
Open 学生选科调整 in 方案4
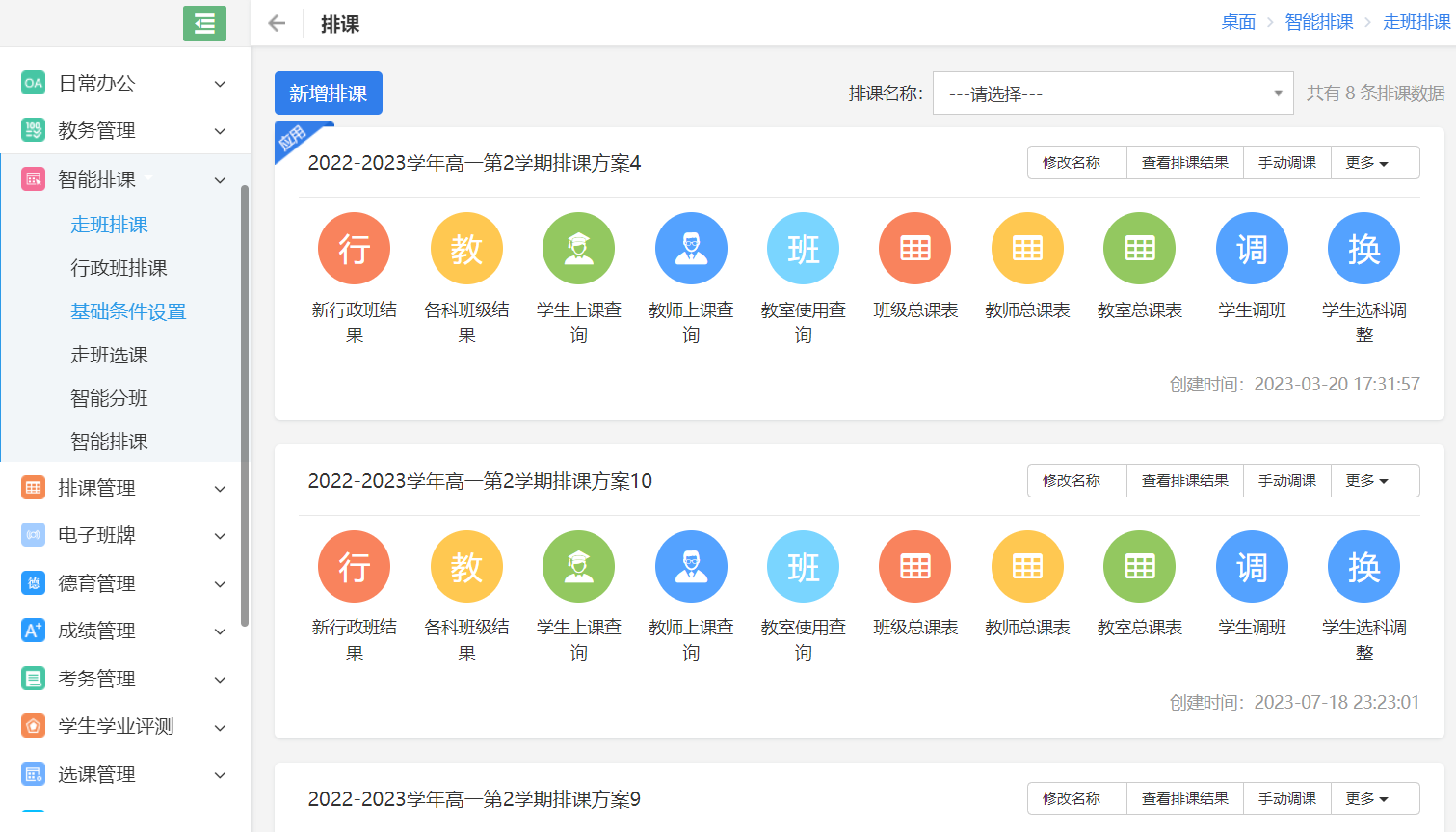click(x=1364, y=249)
